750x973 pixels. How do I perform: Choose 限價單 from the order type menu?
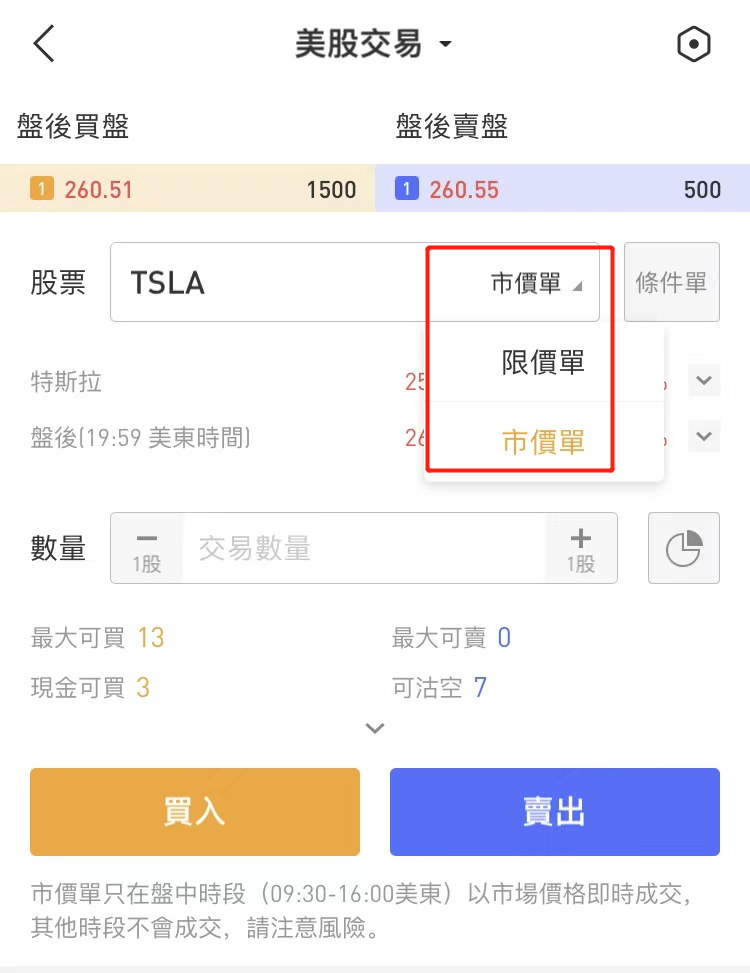(543, 363)
